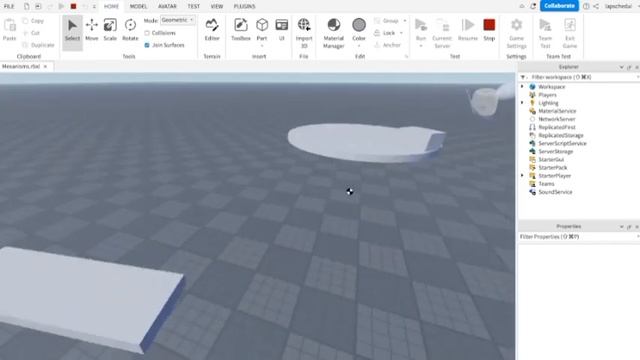Switch to the MODEL ribbon tab
Image resolution: width=640 pixels, height=360 pixels.
pyautogui.click(x=138, y=6)
